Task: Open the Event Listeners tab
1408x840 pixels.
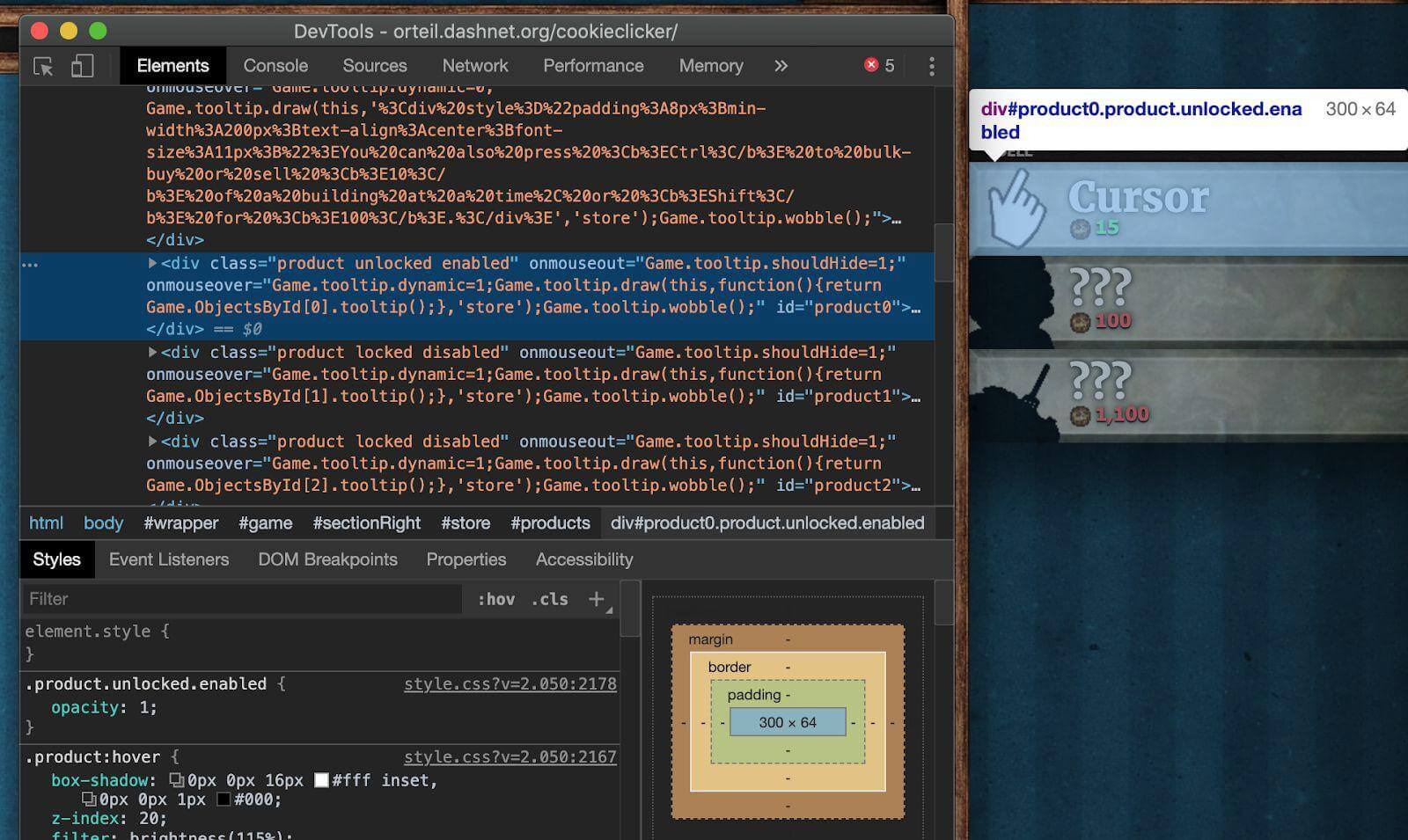Action: tap(169, 559)
